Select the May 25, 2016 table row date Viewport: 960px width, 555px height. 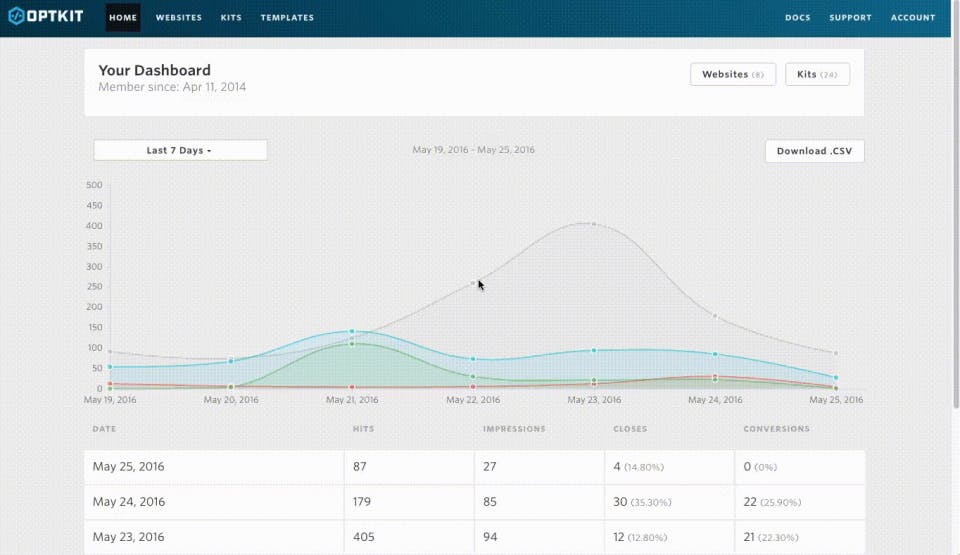click(129, 466)
